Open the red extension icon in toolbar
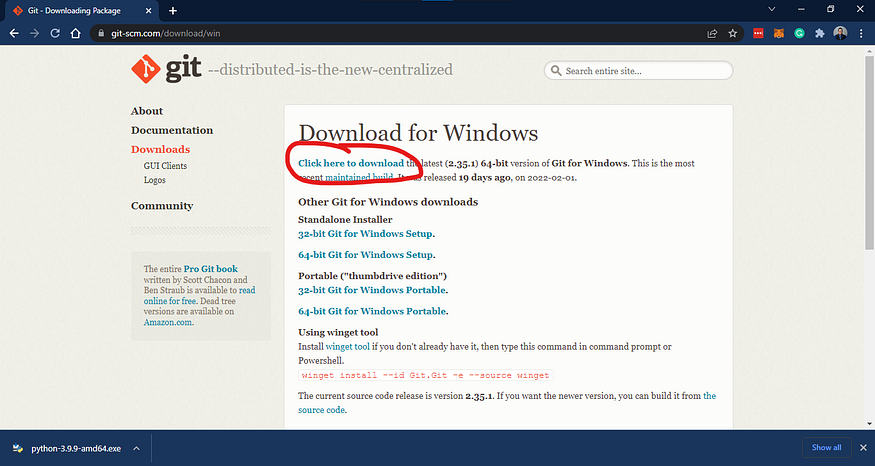 (758, 33)
